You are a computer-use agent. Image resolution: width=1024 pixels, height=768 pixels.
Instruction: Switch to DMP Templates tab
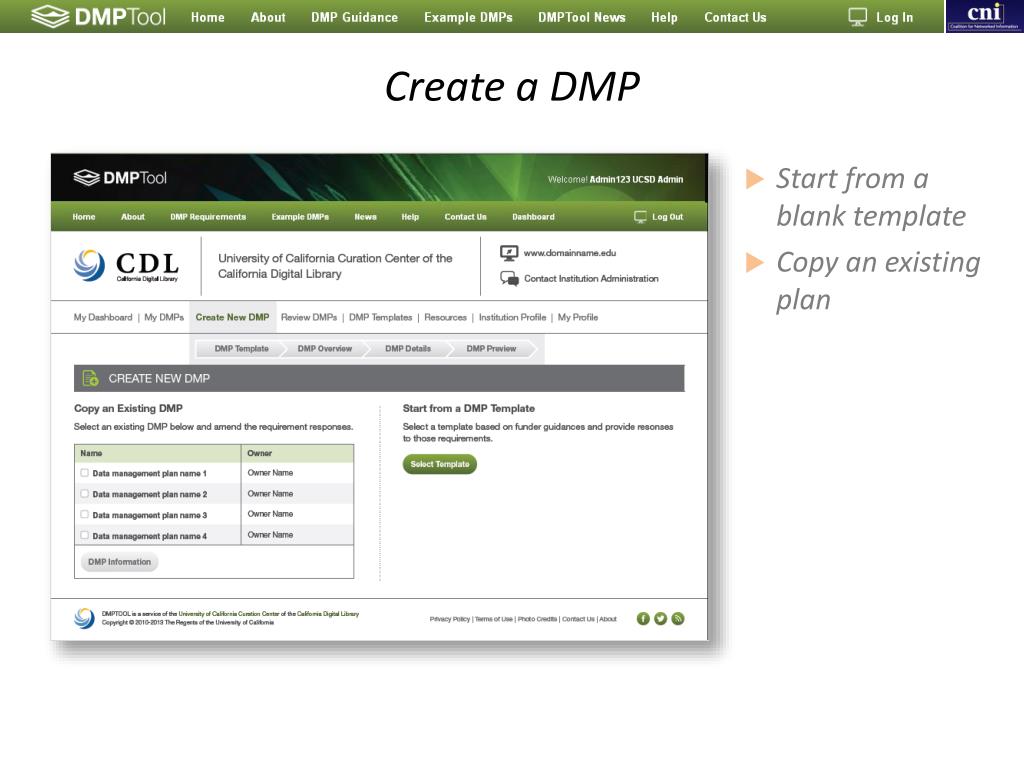[x=381, y=317]
